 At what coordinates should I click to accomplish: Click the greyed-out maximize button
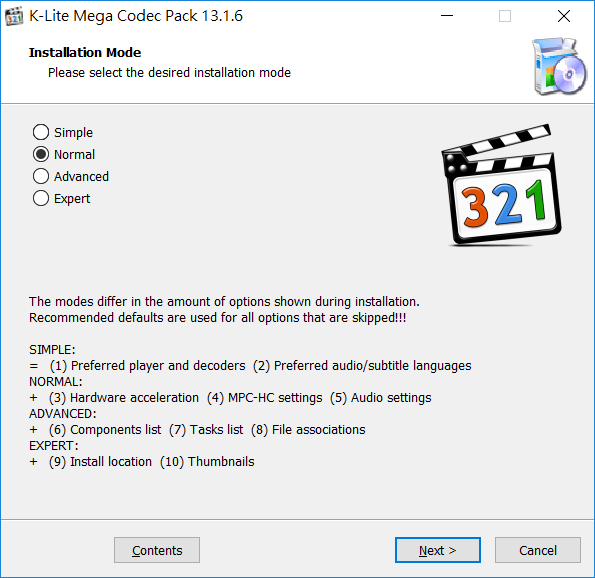[505, 16]
